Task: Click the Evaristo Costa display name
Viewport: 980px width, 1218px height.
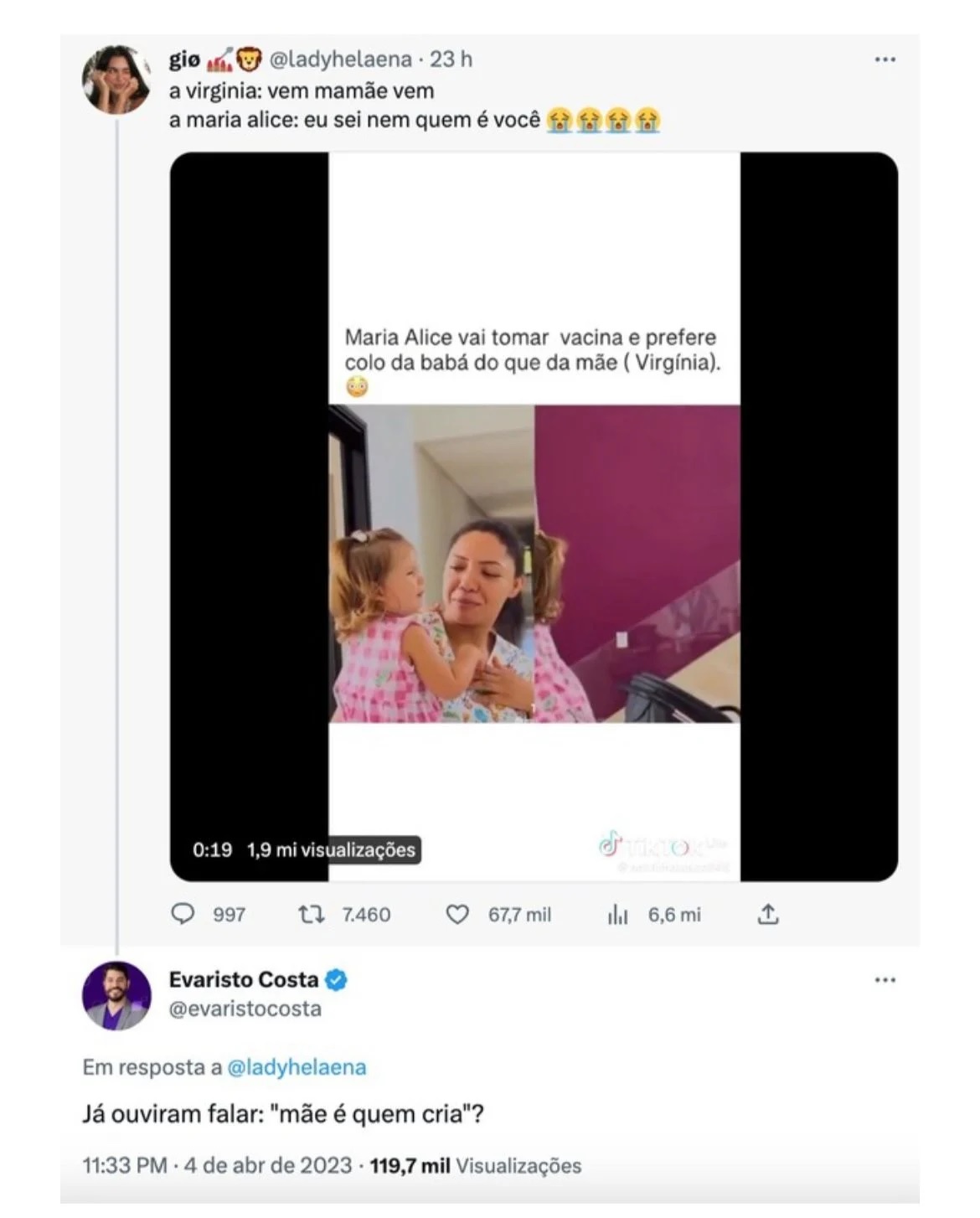Action: click(x=244, y=979)
